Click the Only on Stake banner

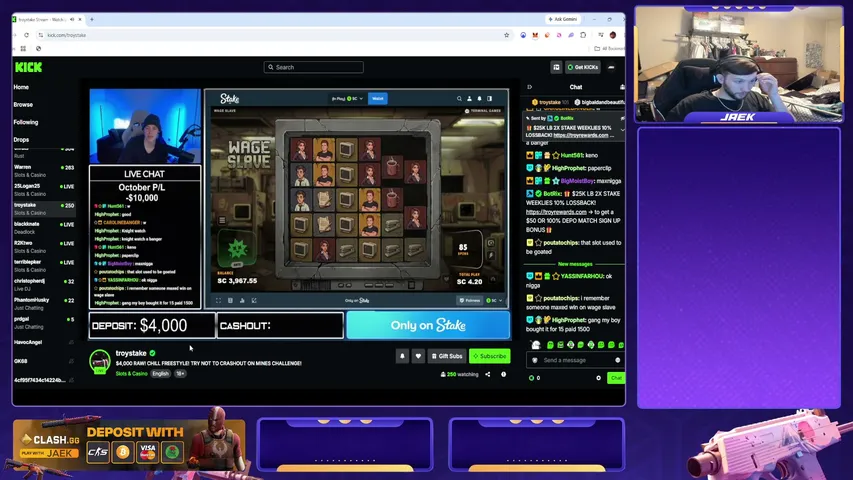pos(428,325)
